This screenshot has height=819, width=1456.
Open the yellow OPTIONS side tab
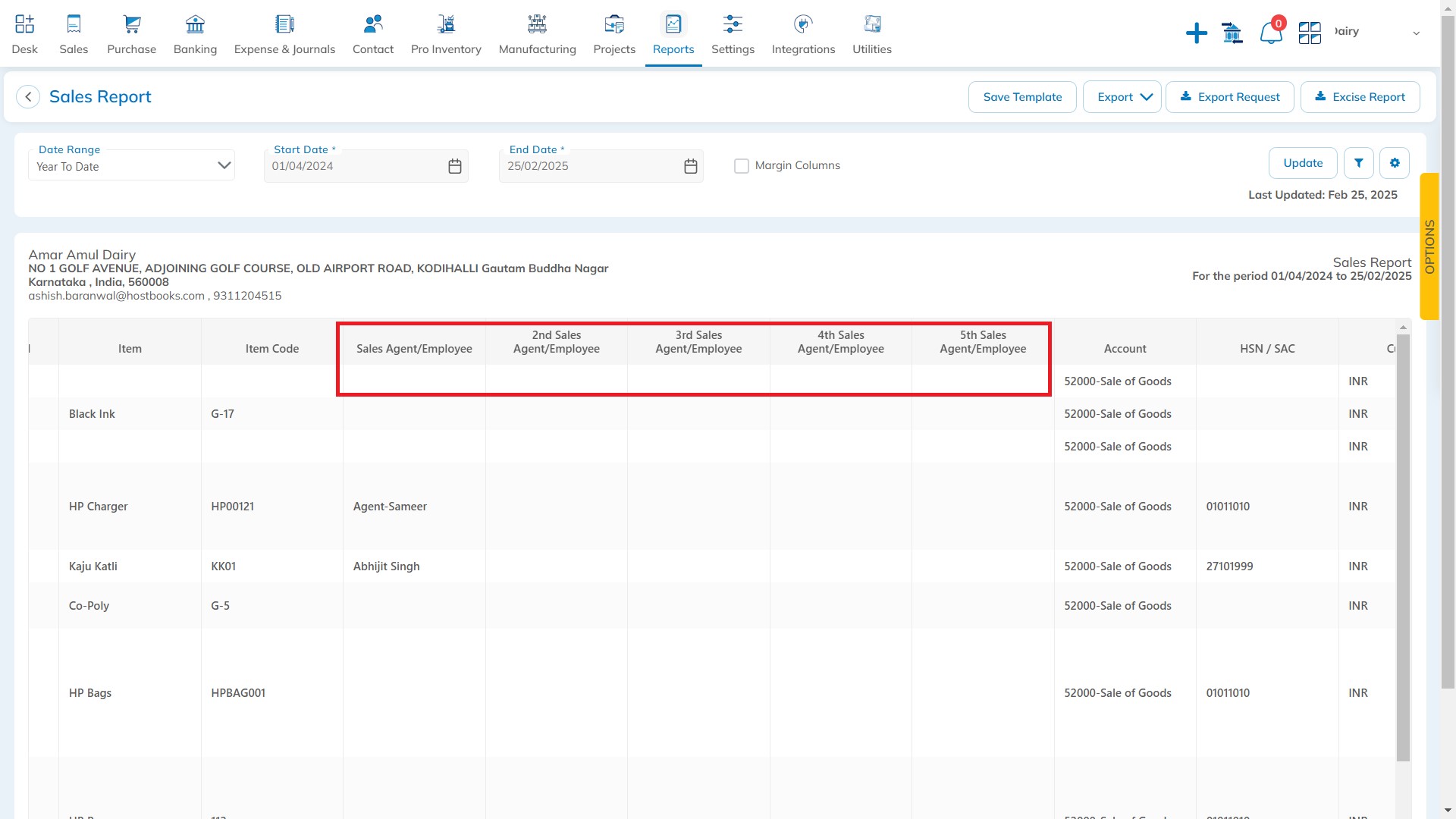click(x=1429, y=246)
